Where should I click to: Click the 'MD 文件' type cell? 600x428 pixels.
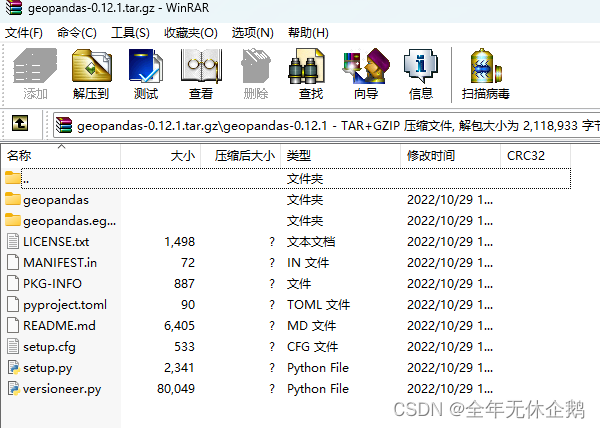311,326
